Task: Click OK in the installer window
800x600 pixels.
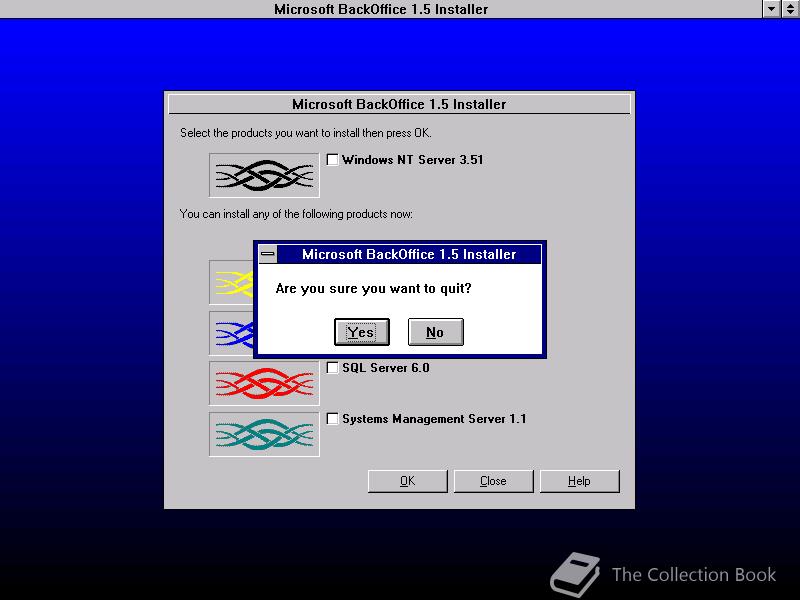Action: click(408, 481)
